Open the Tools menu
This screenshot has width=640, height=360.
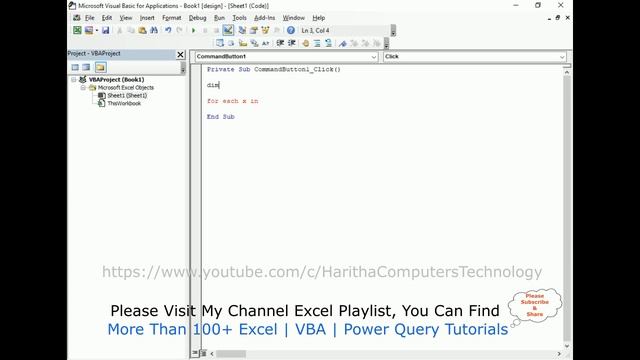tap(239, 18)
